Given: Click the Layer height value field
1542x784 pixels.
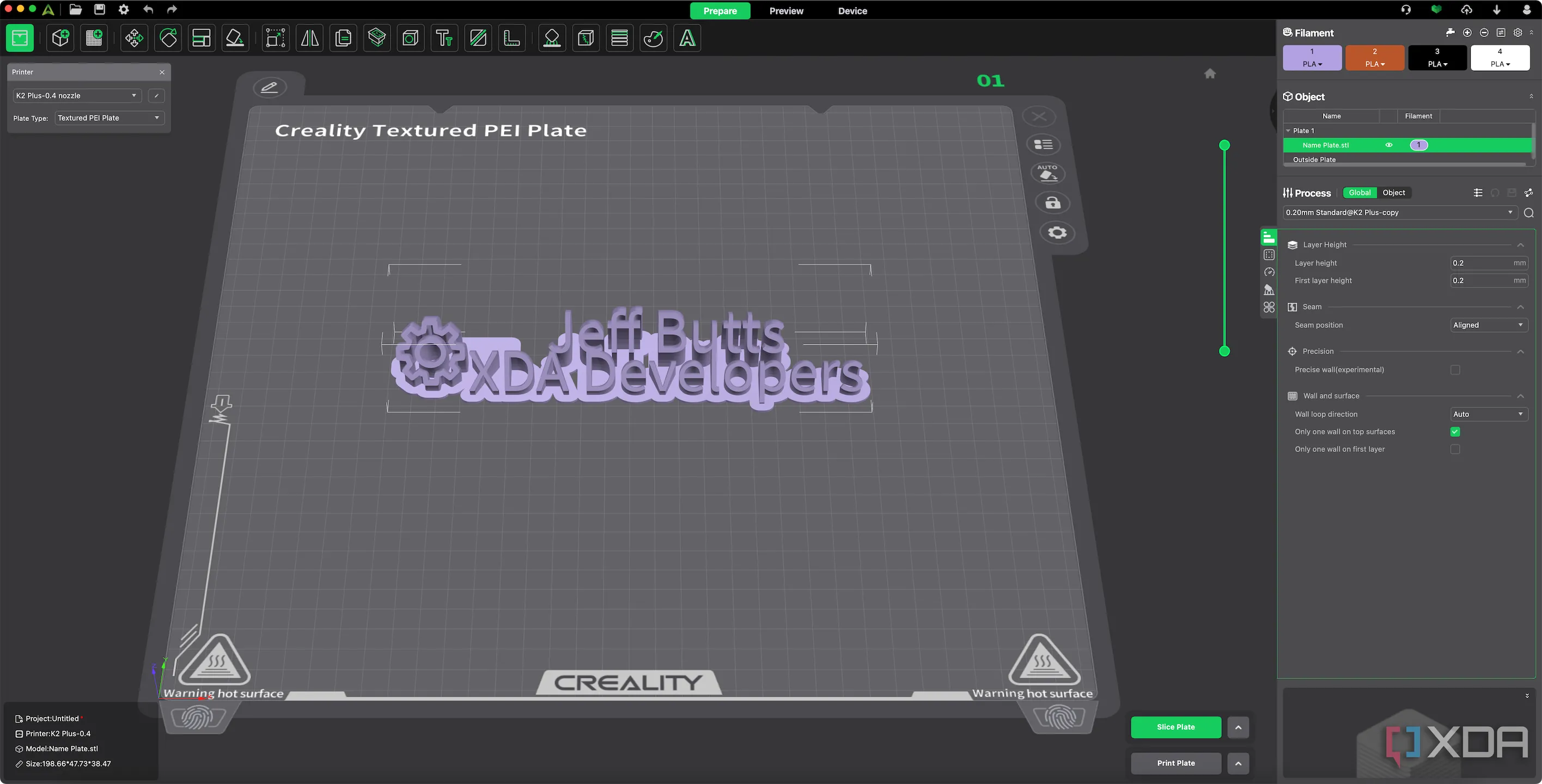Looking at the screenshot, I should pos(1488,264).
